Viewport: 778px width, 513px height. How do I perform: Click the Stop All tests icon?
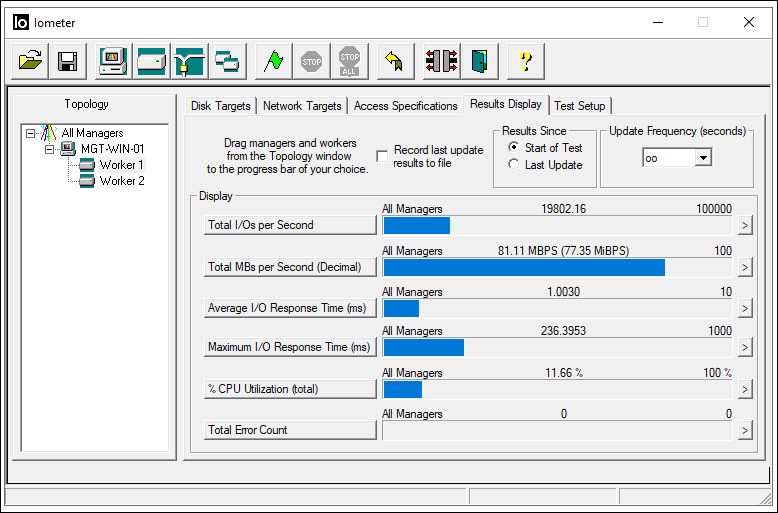[349, 62]
